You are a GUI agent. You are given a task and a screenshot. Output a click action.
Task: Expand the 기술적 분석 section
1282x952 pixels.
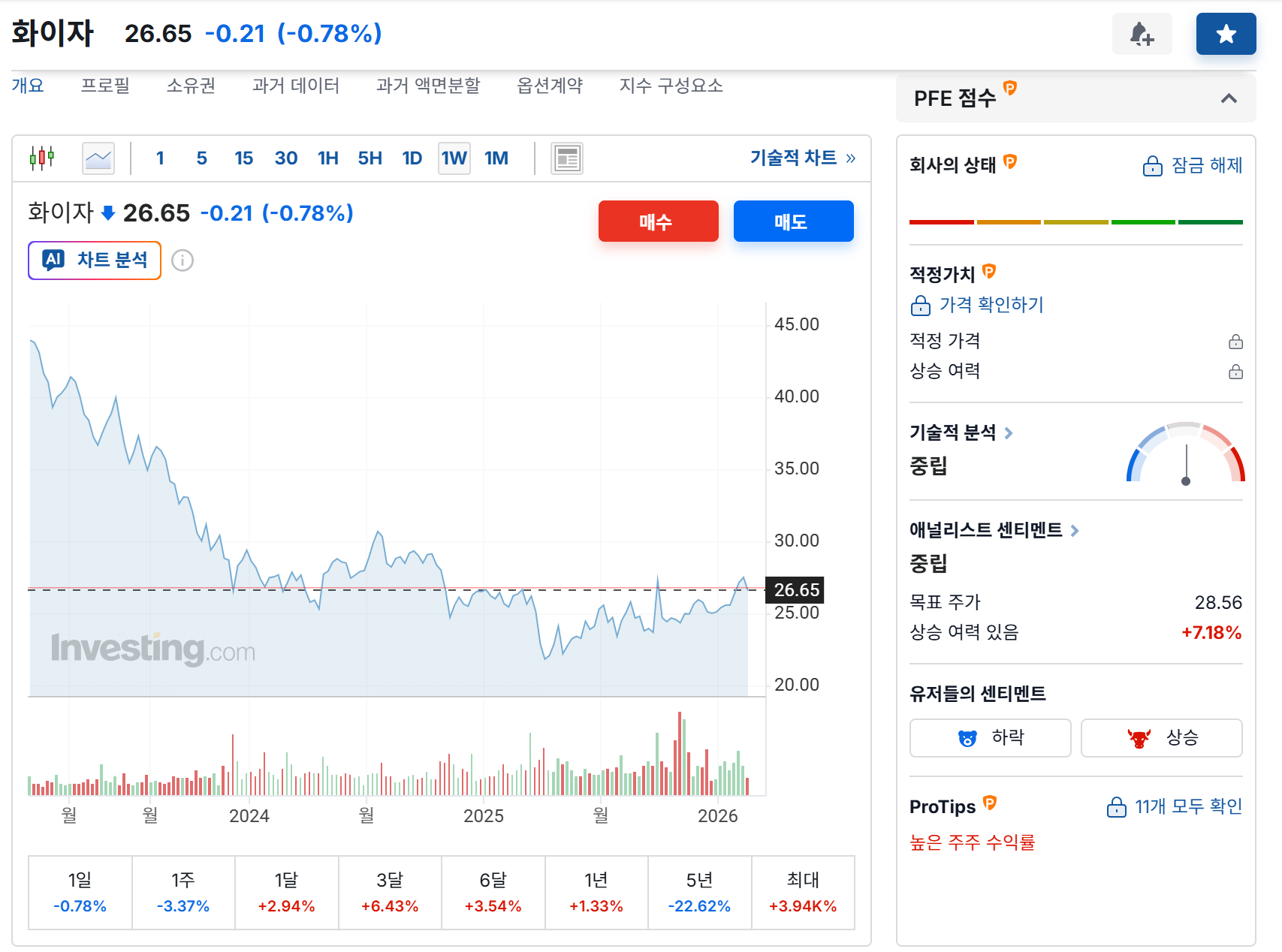point(961,432)
